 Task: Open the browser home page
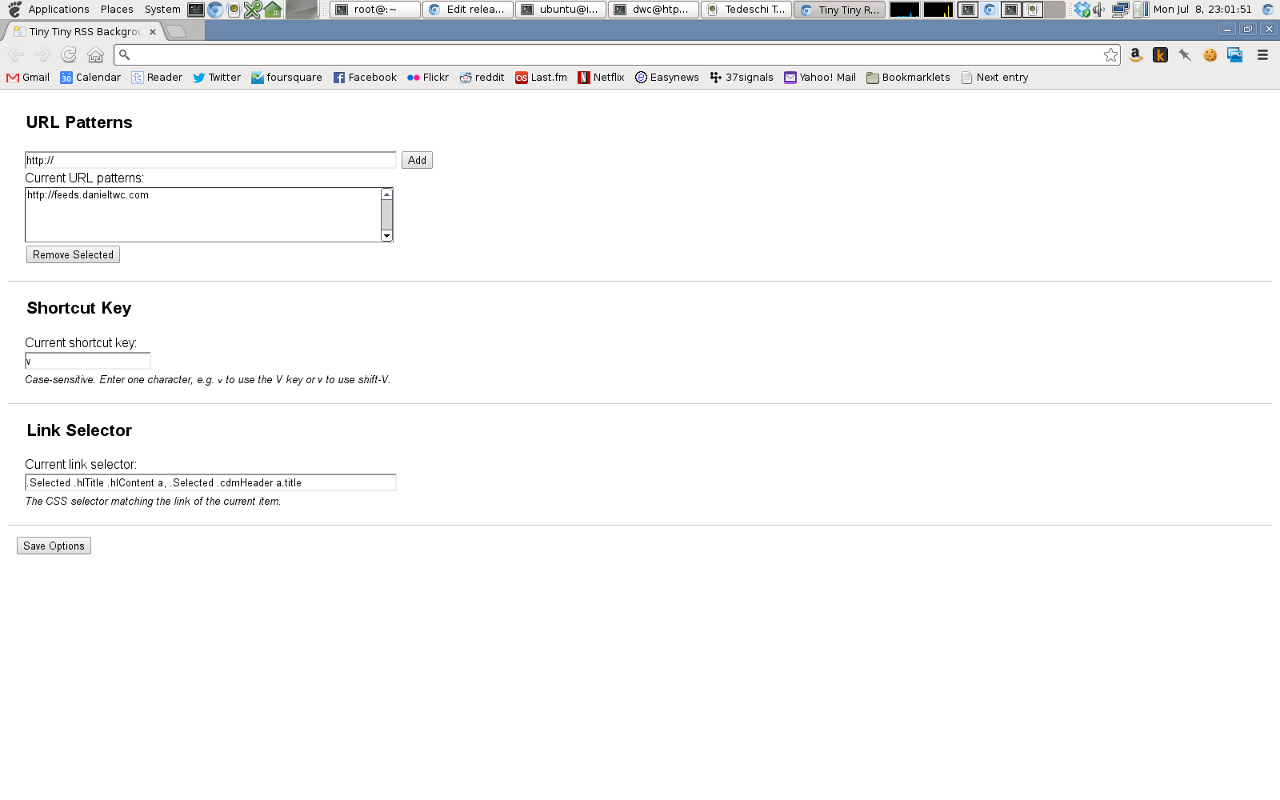tap(95, 55)
